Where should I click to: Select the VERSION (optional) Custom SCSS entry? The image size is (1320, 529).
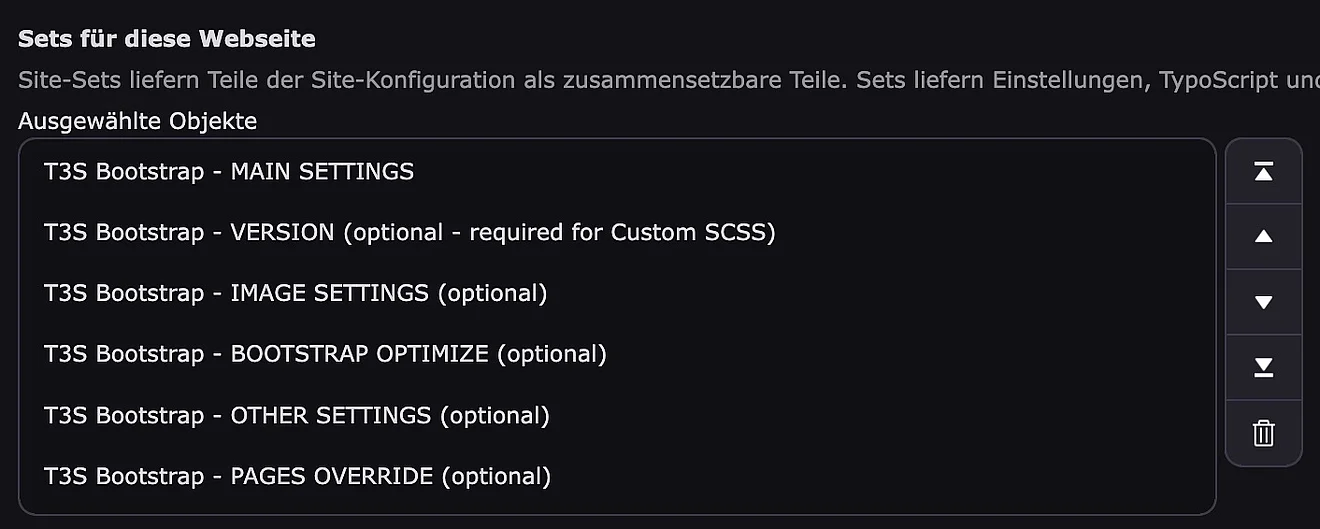tap(409, 233)
